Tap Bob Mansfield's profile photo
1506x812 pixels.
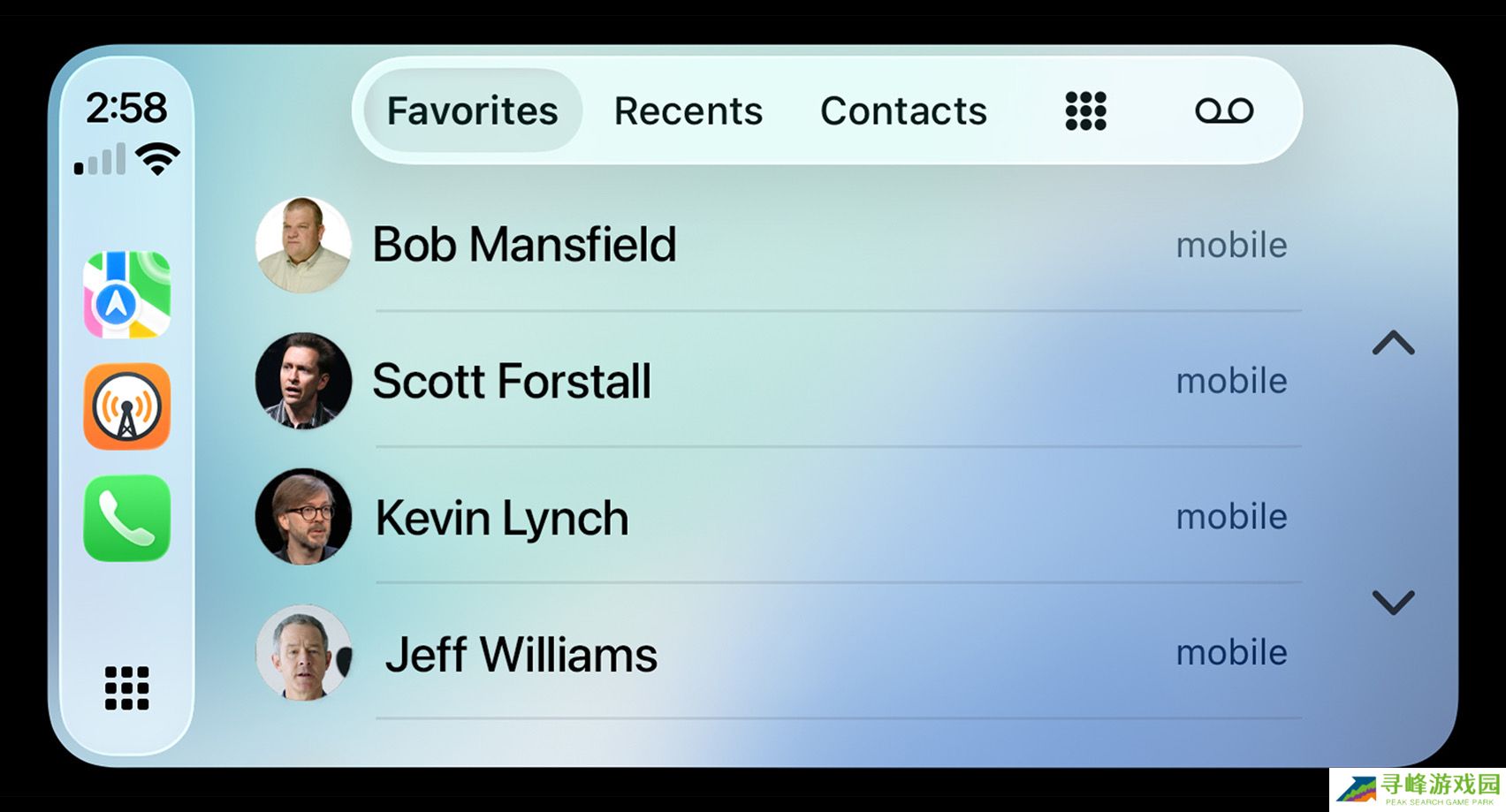coord(303,245)
